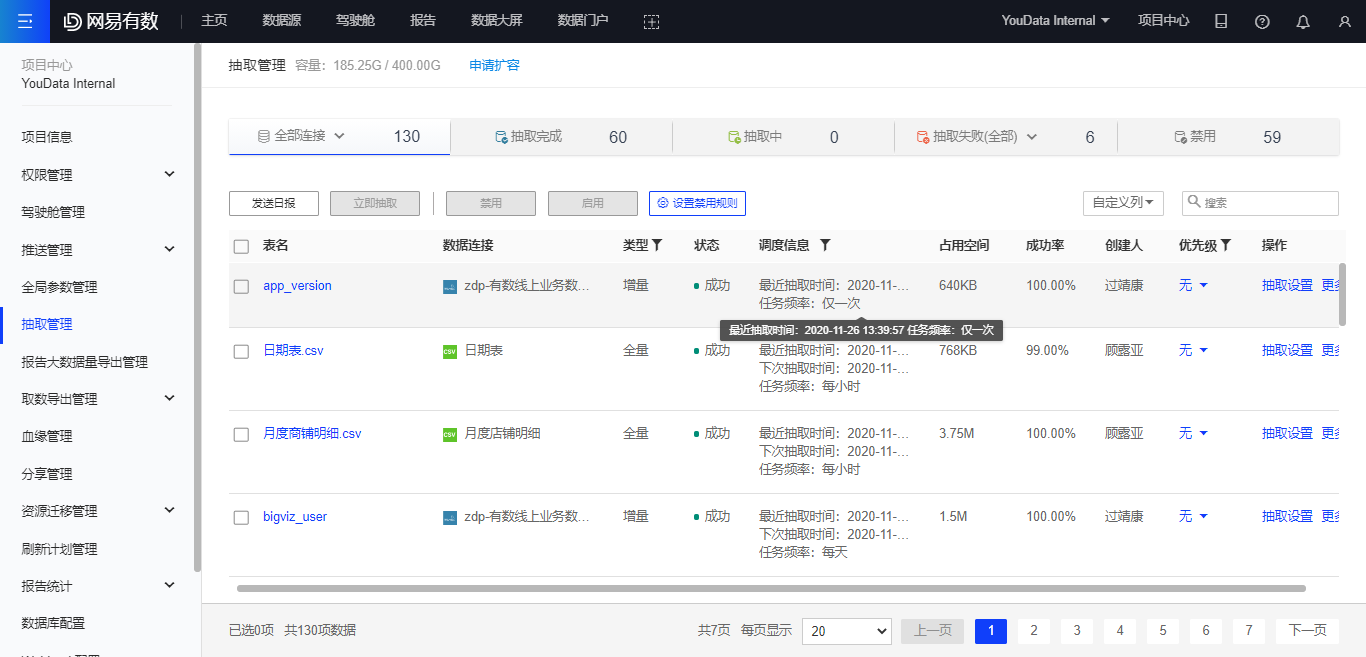Image resolution: width=1366 pixels, height=657 pixels.
Task: Click the search magnifier icon
Action: pyautogui.click(x=1194, y=202)
